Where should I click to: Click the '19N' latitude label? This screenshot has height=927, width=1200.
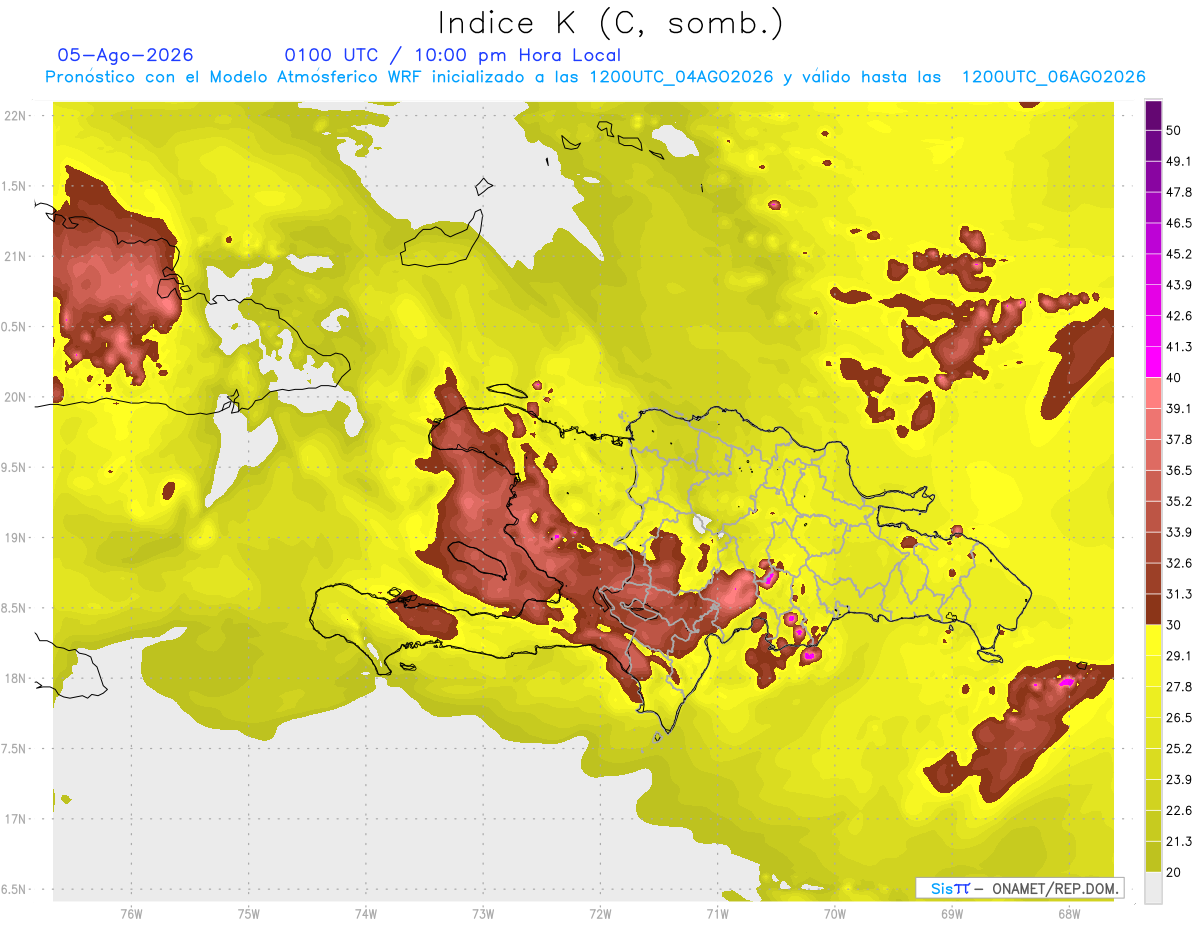point(17,537)
